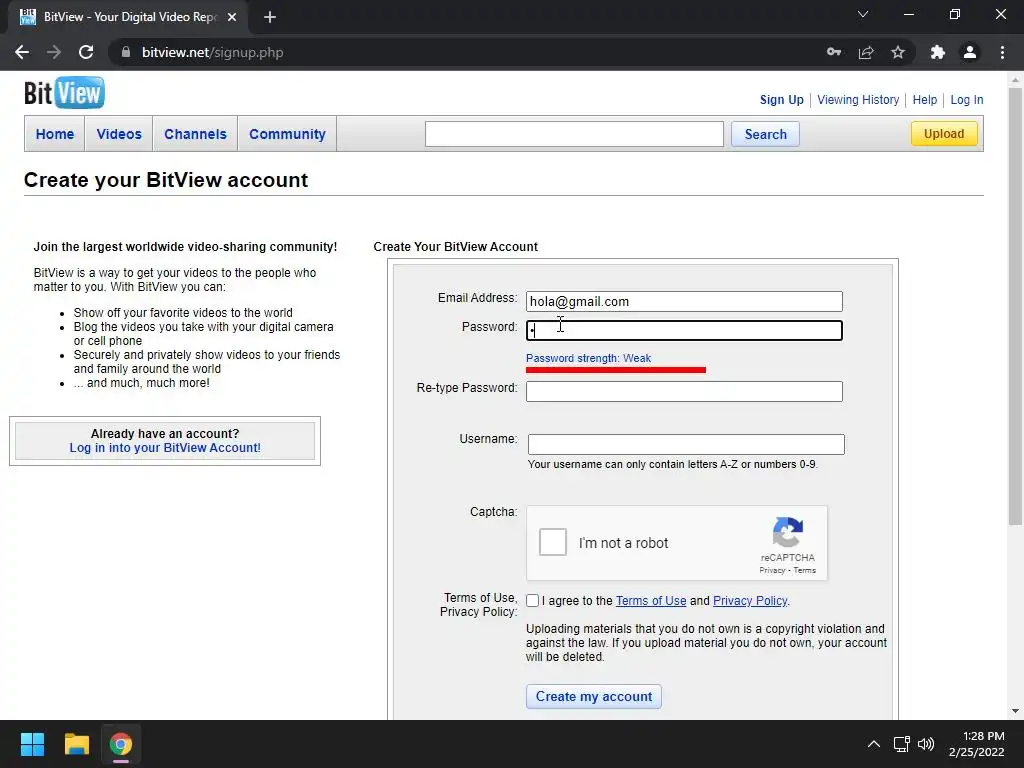Screen dimensions: 1024x768
Task: Tick the agree to Terms checkbox
Action: click(x=533, y=601)
